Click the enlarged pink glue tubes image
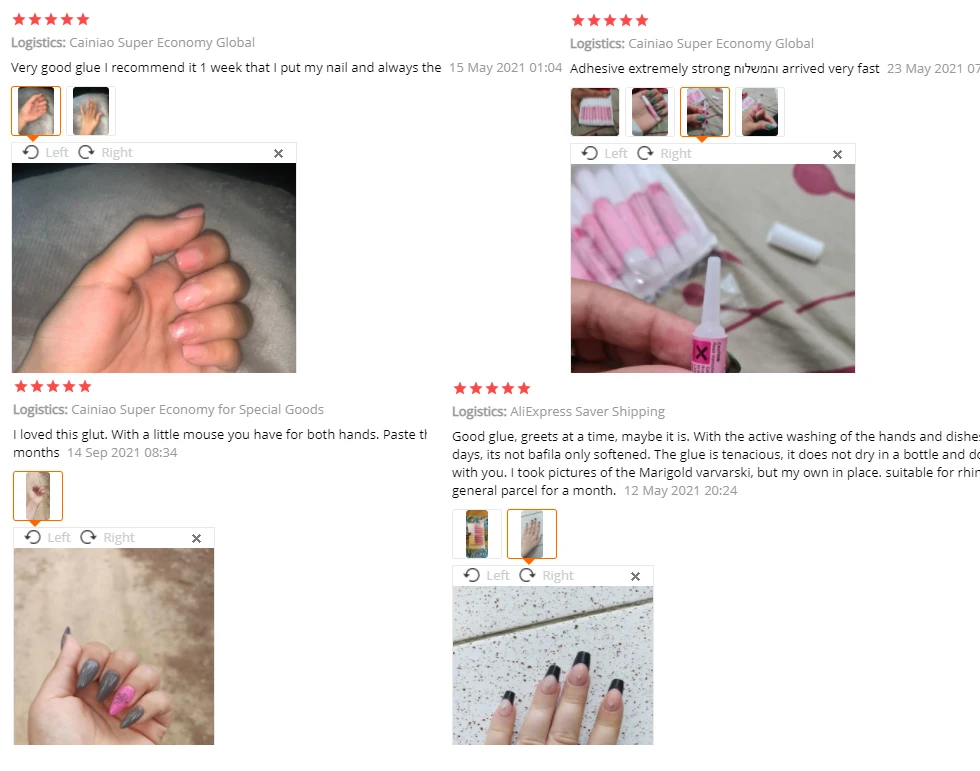The image size is (980, 771). (x=712, y=268)
